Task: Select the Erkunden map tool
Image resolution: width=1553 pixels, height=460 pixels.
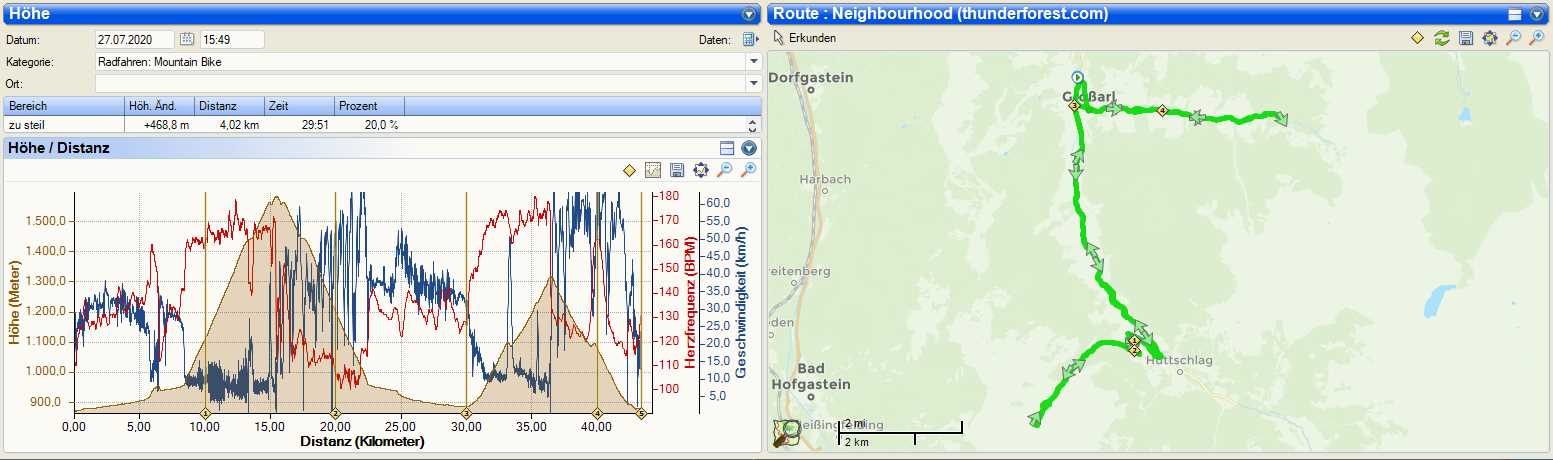Action: click(x=805, y=38)
